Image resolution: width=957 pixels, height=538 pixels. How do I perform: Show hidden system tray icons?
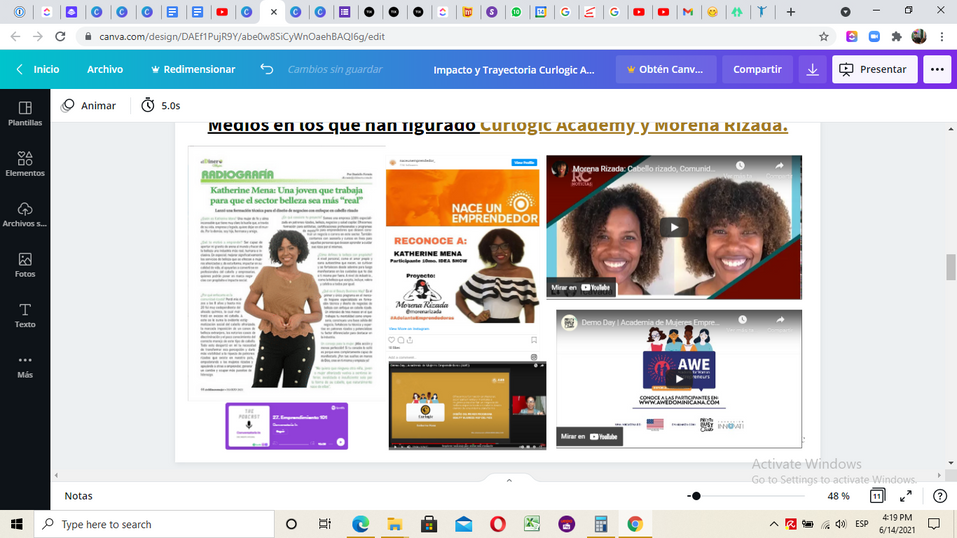coord(773,524)
